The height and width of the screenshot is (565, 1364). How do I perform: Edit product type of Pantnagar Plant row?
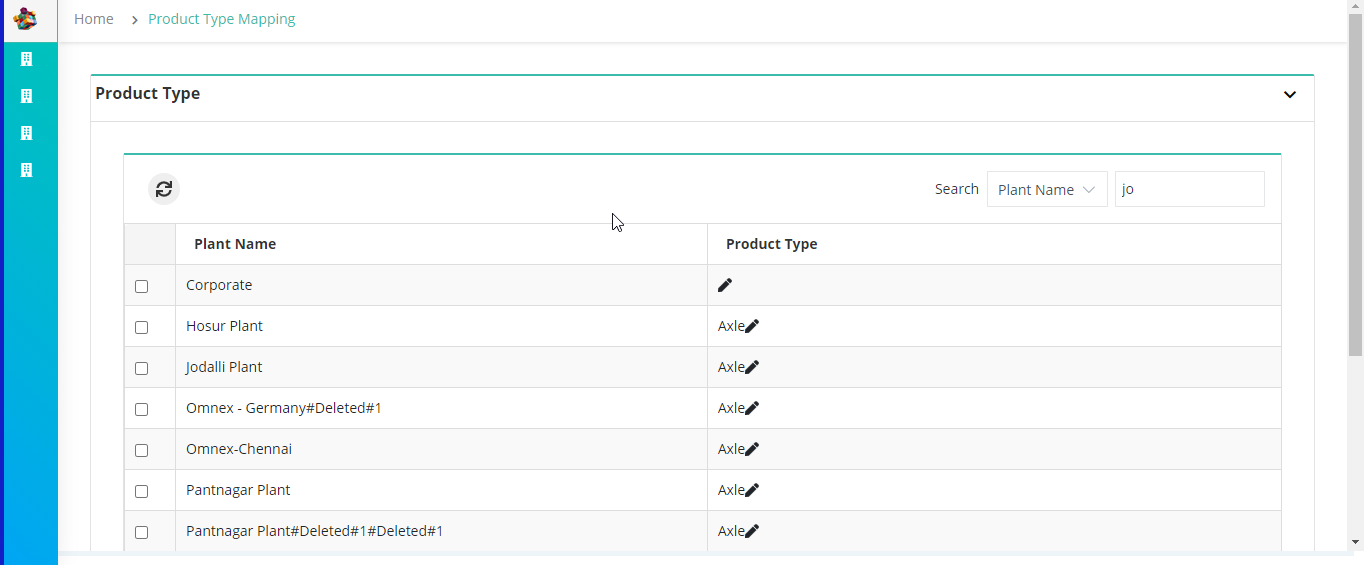(x=752, y=490)
